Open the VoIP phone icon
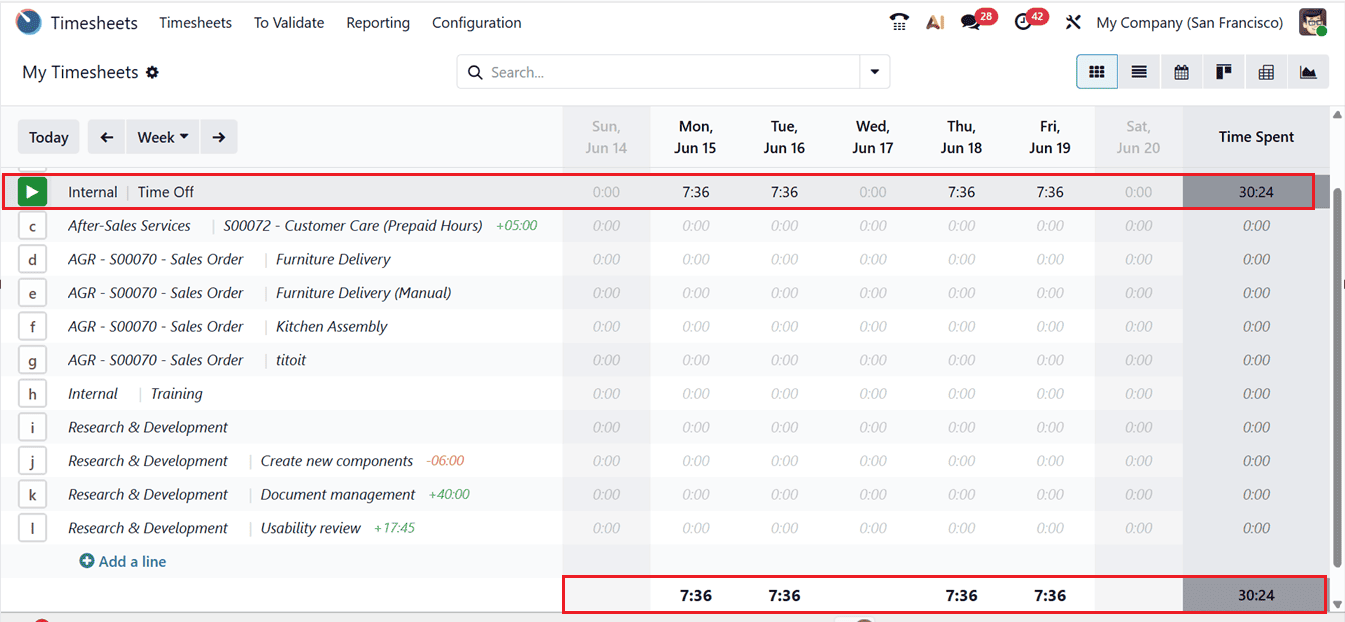This screenshot has width=1345, height=622. 899,22
